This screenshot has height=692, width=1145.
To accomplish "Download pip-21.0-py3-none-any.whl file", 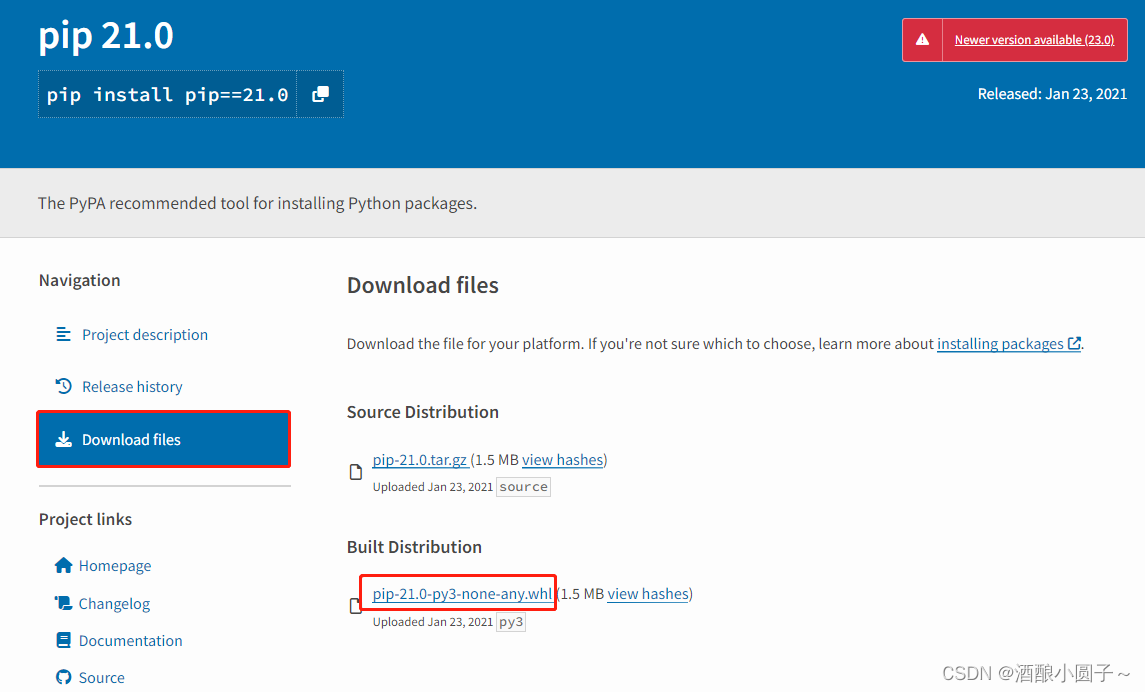I will coord(462,594).
